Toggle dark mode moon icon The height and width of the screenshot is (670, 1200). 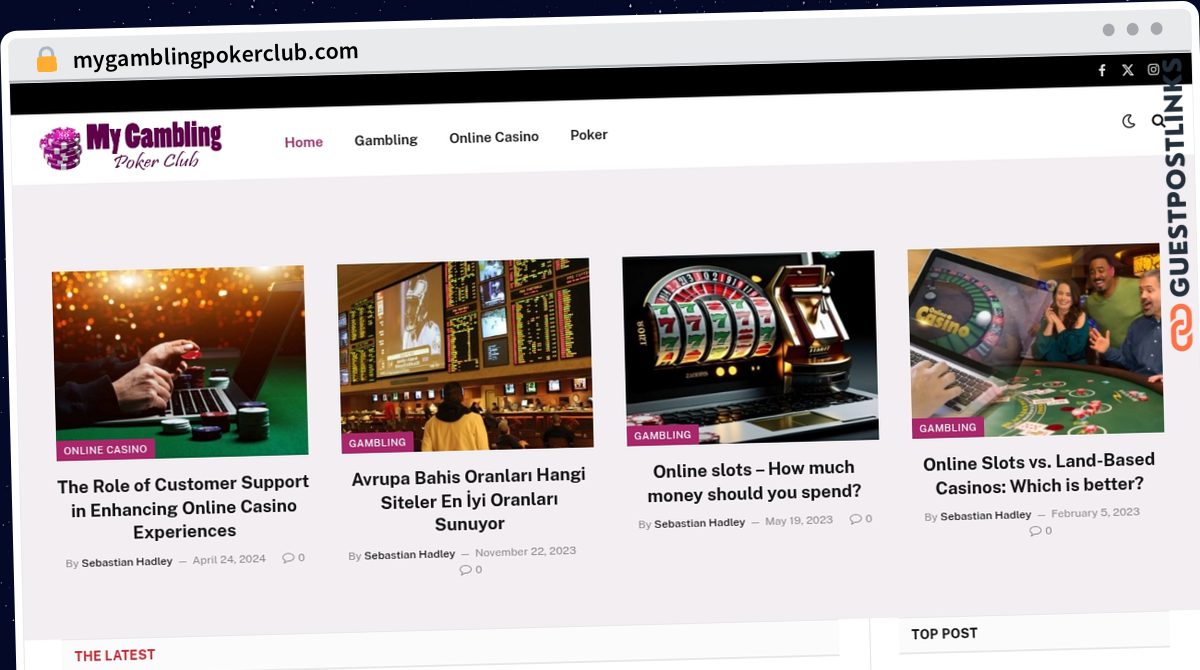tap(1129, 121)
